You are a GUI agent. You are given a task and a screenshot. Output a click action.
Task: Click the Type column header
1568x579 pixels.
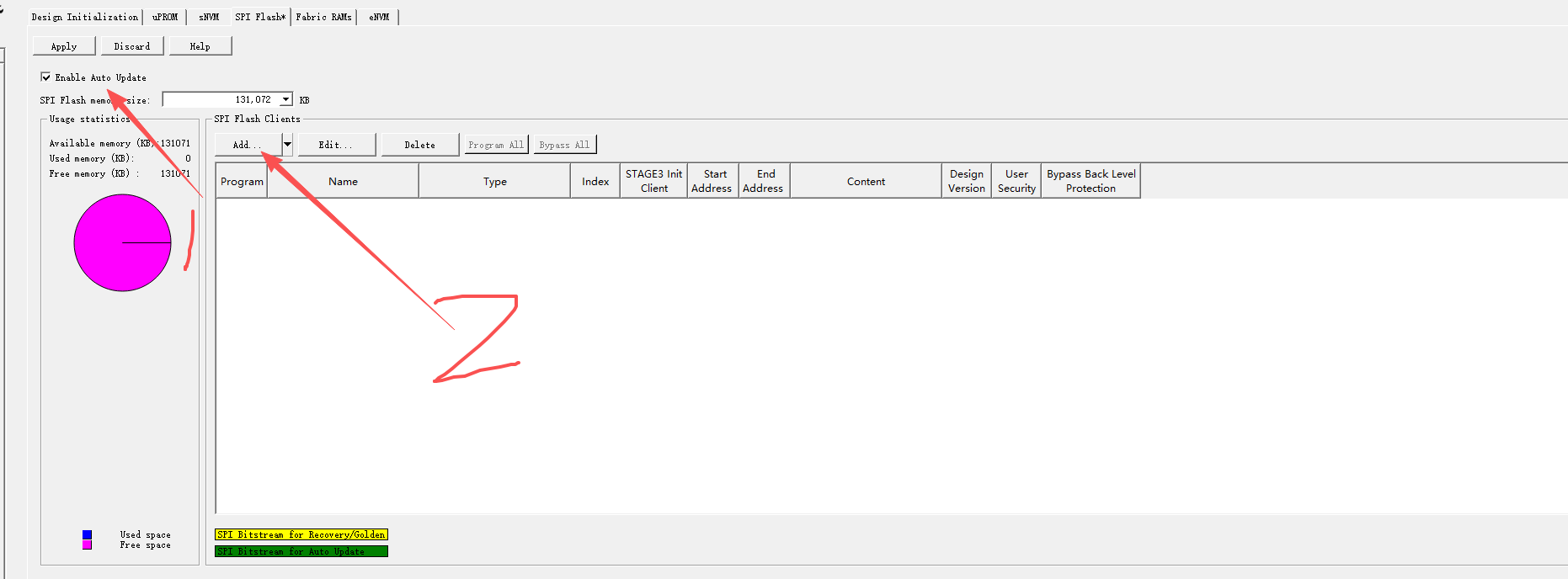495,181
